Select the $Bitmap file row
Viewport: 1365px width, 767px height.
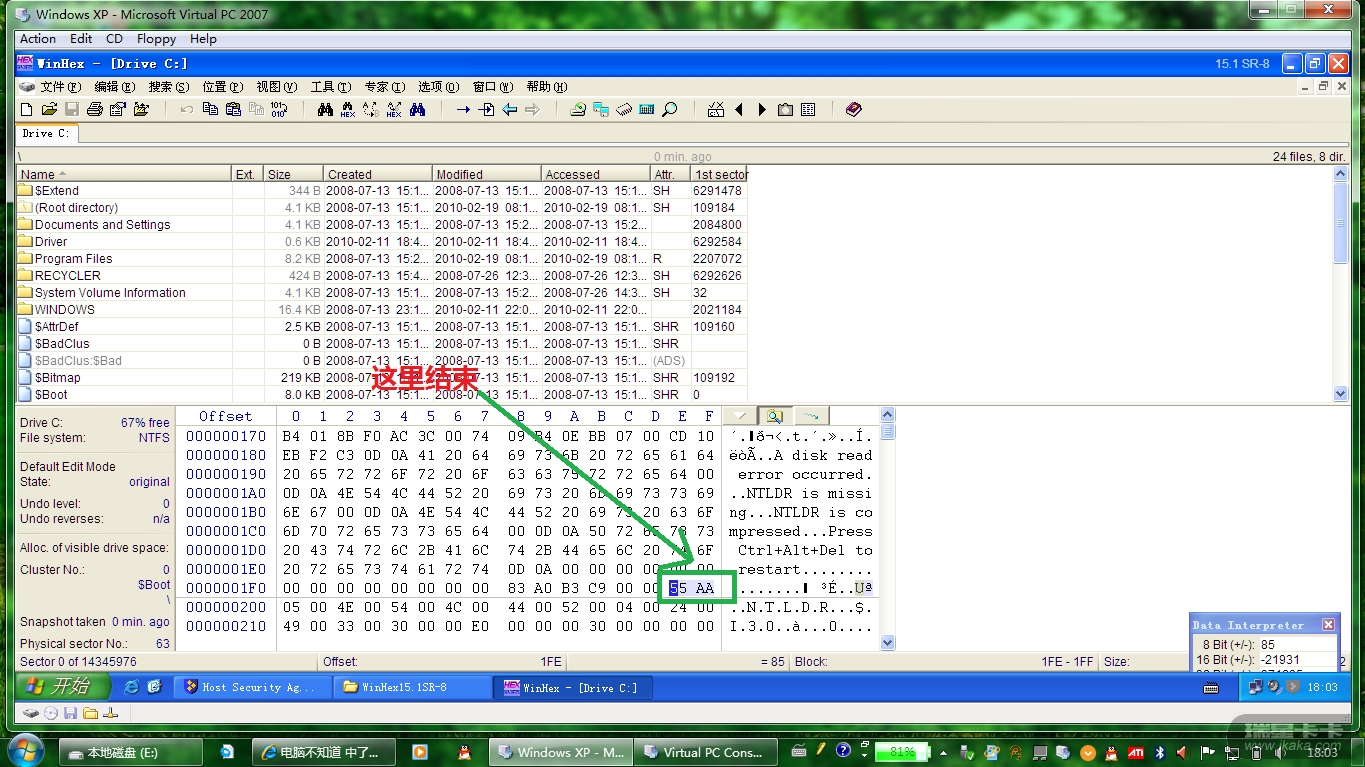[x=382, y=378]
